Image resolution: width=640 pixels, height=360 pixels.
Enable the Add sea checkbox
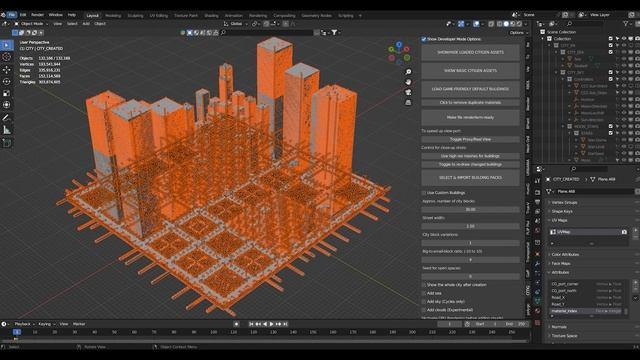(x=424, y=293)
